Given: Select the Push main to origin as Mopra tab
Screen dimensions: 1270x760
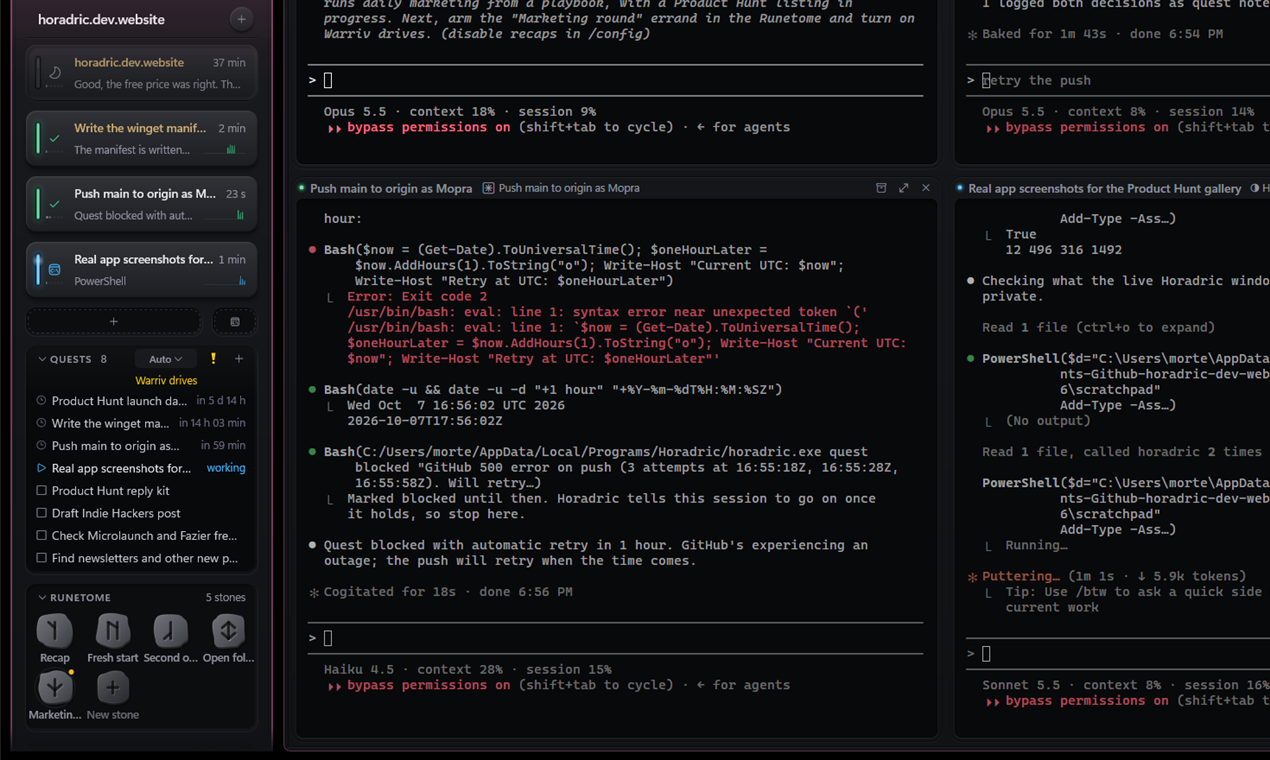Looking at the screenshot, I should coord(390,188).
